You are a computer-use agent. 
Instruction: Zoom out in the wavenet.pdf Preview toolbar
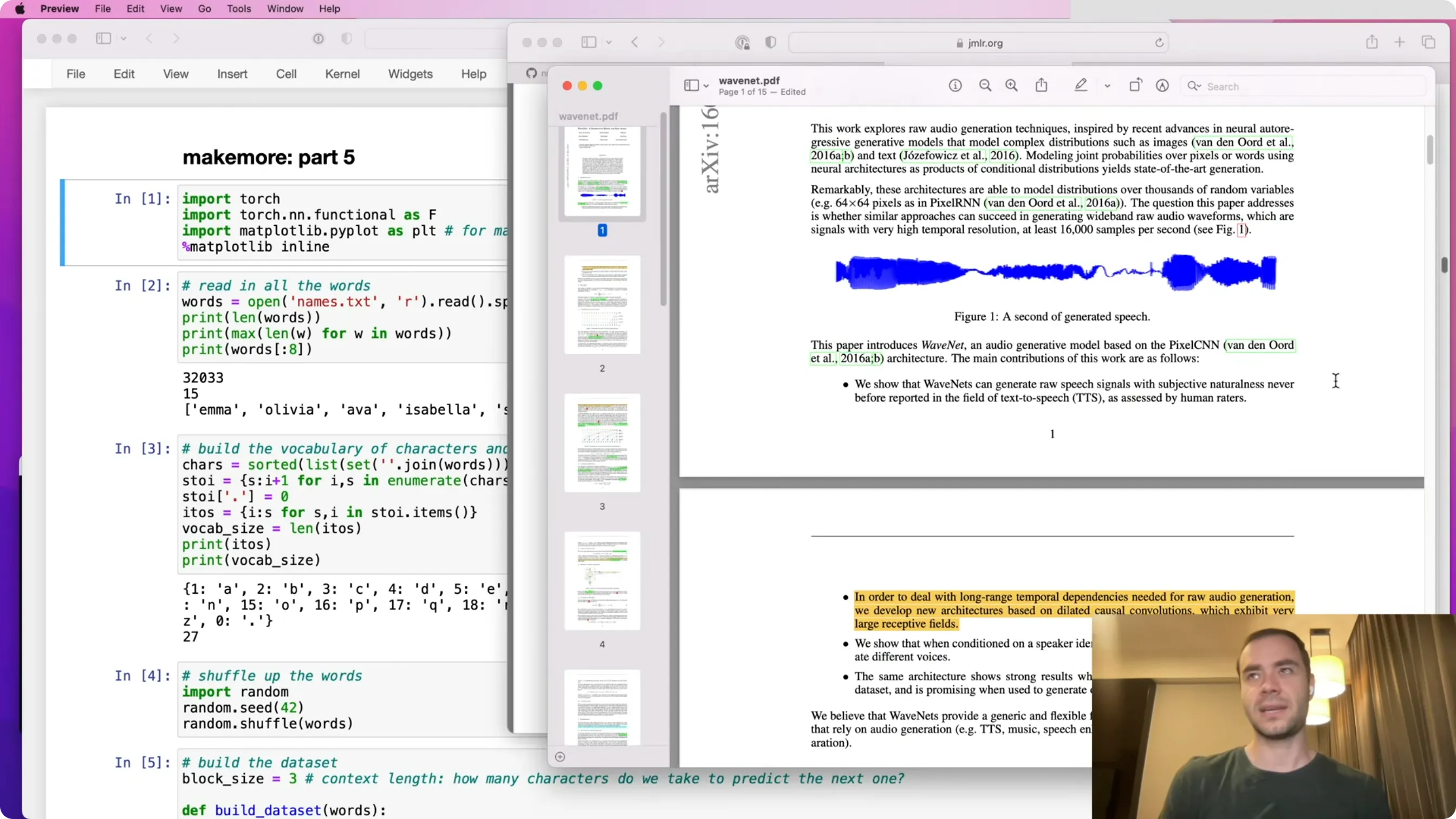[985, 86]
